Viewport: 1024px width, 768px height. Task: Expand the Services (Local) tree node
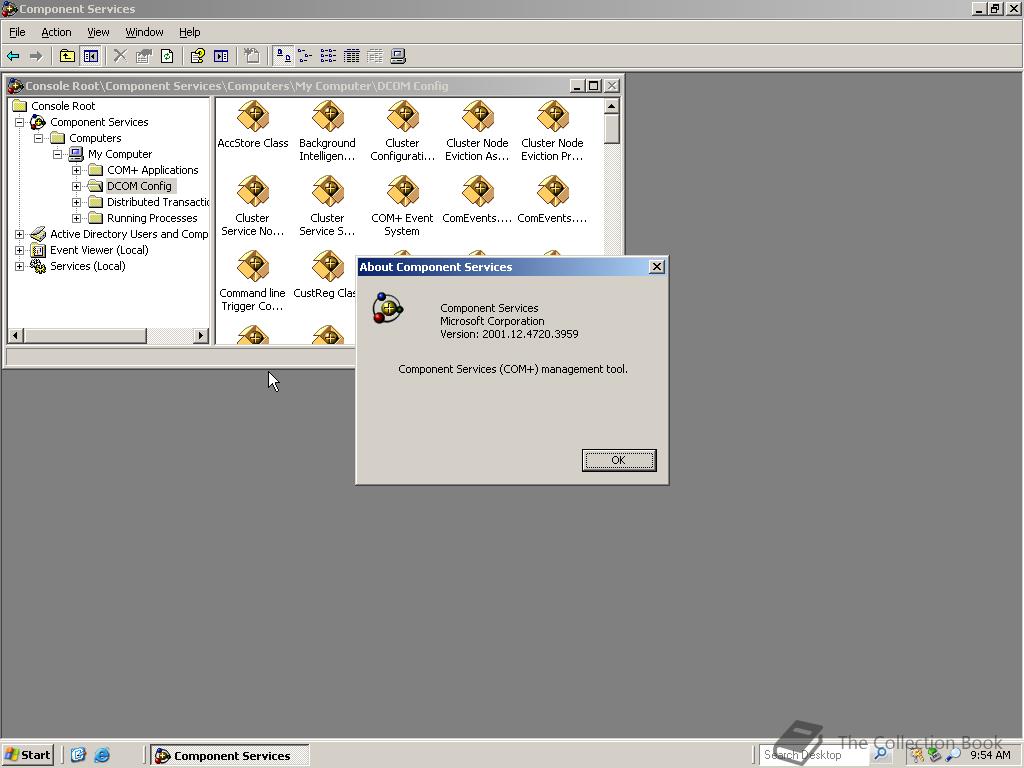coord(20,266)
